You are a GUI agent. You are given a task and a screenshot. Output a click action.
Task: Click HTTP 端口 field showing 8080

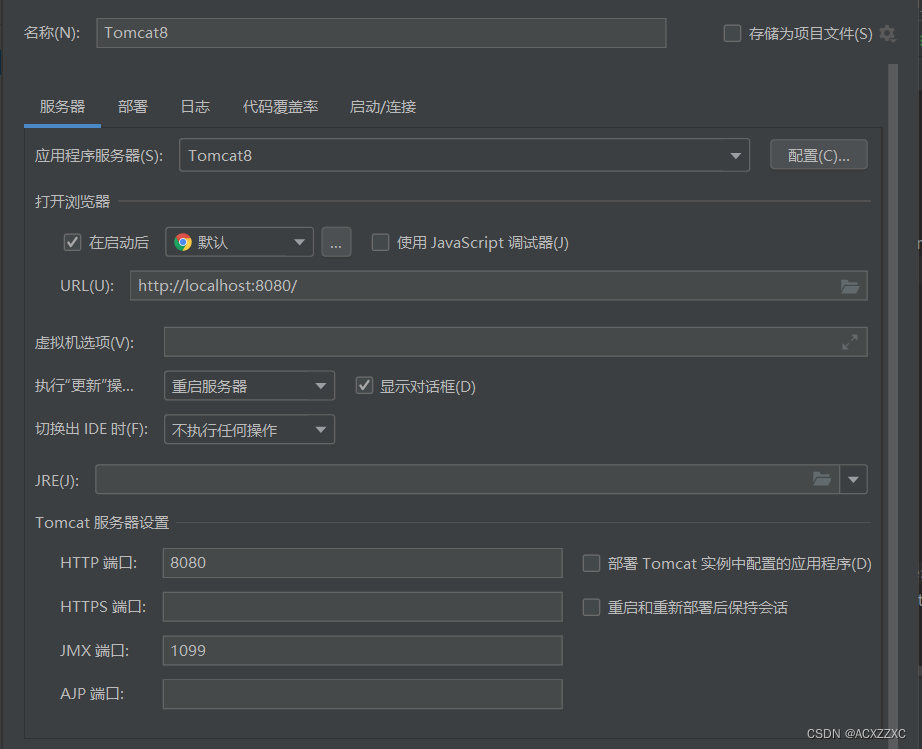point(363,563)
